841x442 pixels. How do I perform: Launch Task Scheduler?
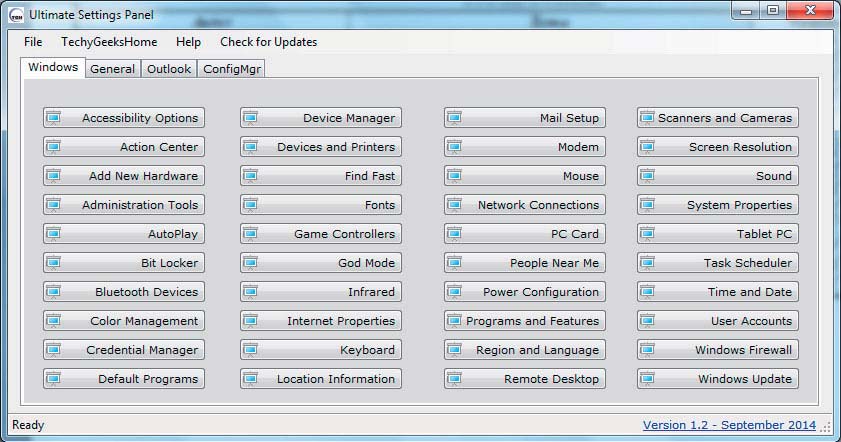718,262
